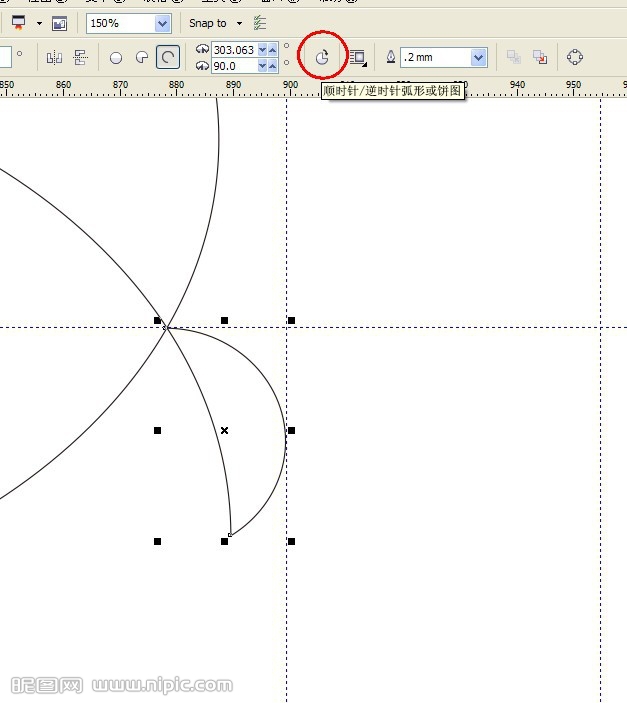The width and height of the screenshot is (627, 703).
Task: Click the To Back of Layer icon
Action: click(x=540, y=57)
